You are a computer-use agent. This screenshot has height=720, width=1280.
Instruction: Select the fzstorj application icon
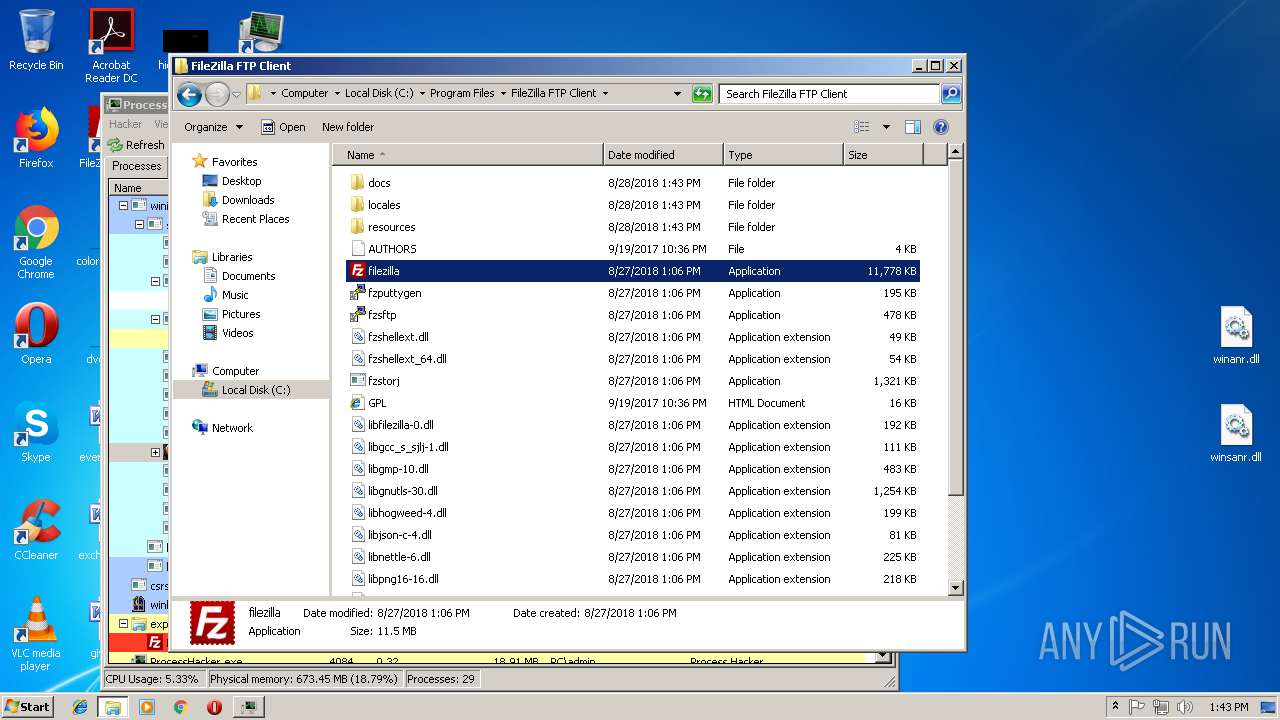(x=358, y=381)
